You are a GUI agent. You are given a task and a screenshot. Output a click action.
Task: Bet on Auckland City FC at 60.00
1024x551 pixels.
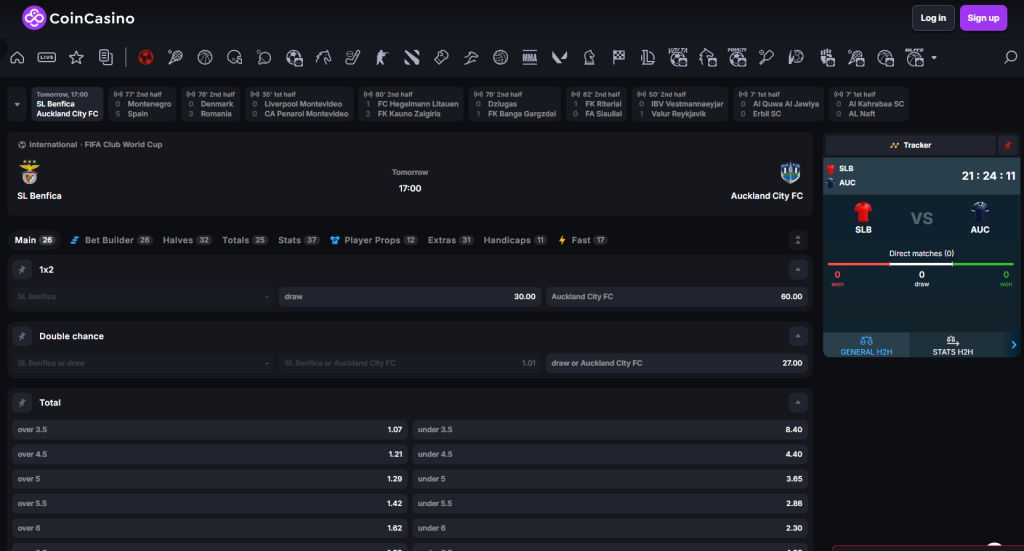tap(677, 296)
